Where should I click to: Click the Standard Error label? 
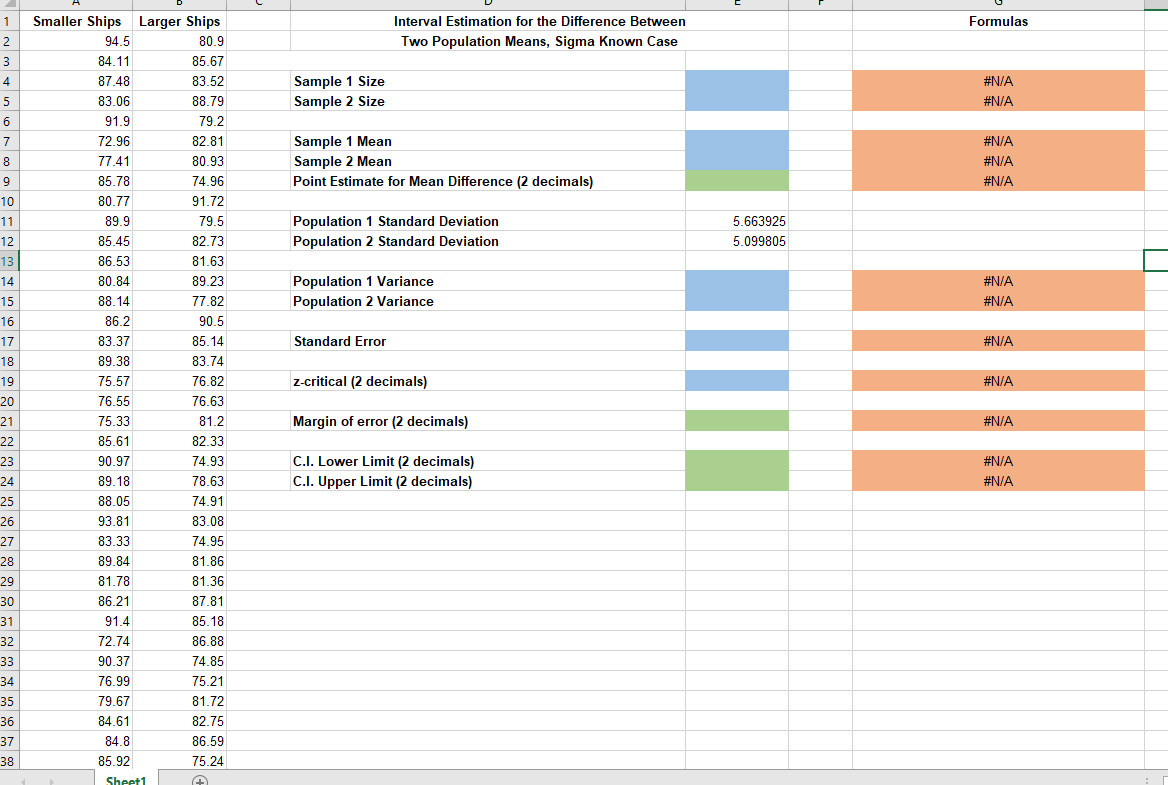pos(340,341)
